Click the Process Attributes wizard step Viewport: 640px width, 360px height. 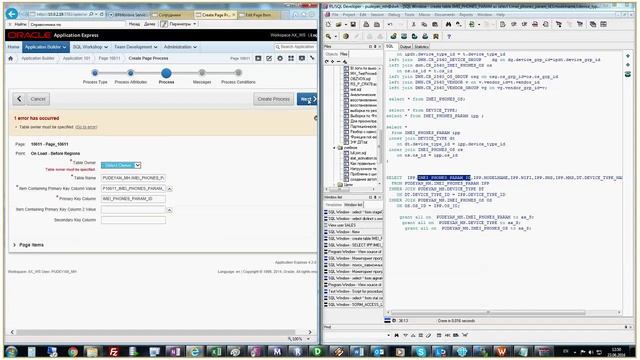tap(131, 73)
